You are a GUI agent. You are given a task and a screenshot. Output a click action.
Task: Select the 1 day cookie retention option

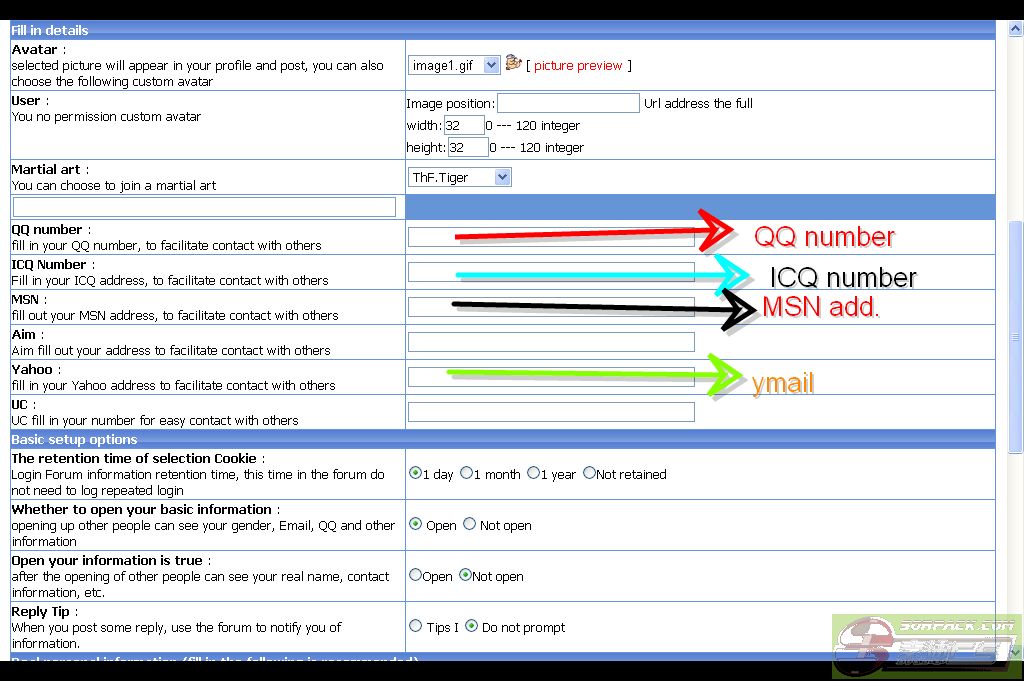coord(415,473)
